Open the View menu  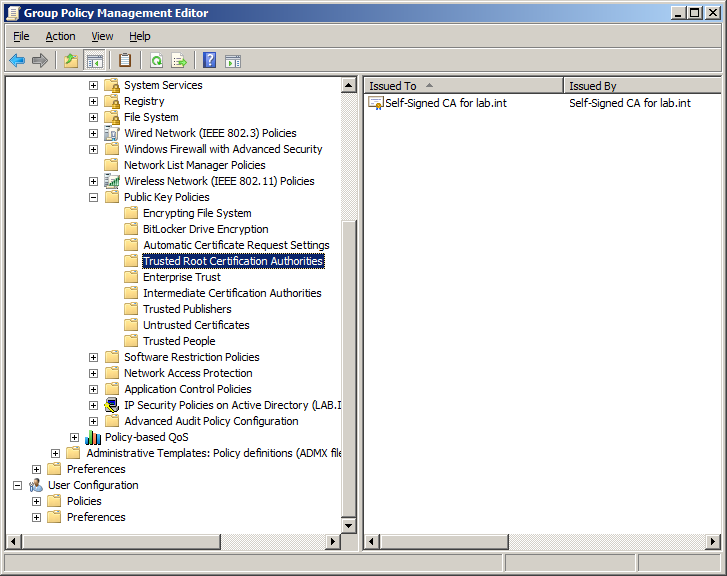(x=102, y=36)
